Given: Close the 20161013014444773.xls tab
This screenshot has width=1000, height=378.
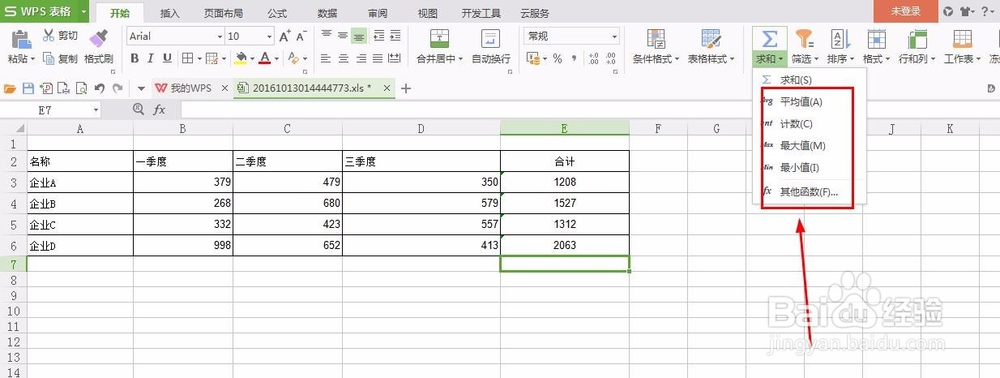Looking at the screenshot, I should point(386,89).
